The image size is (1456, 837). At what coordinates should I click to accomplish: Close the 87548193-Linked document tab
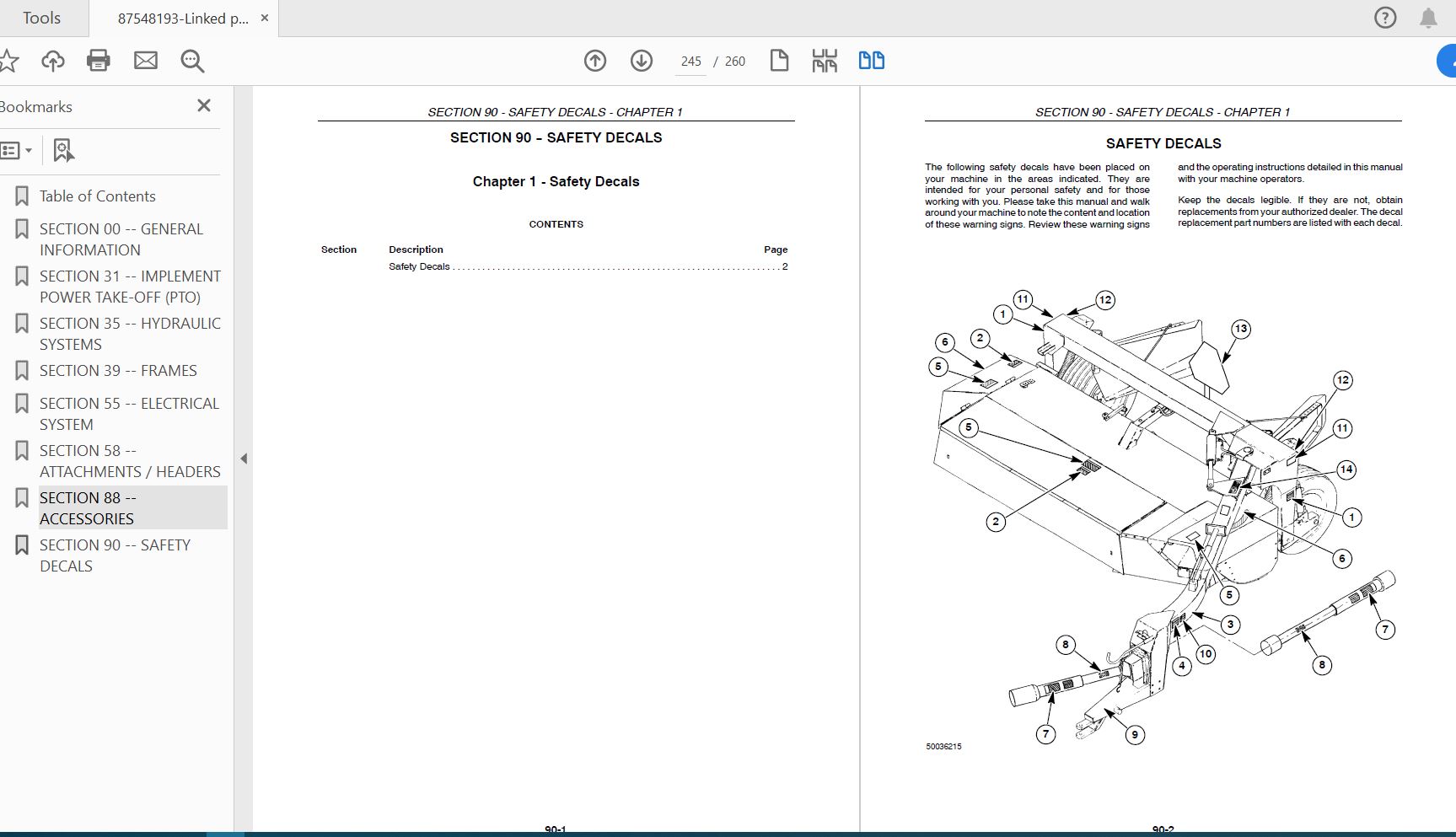(264, 18)
